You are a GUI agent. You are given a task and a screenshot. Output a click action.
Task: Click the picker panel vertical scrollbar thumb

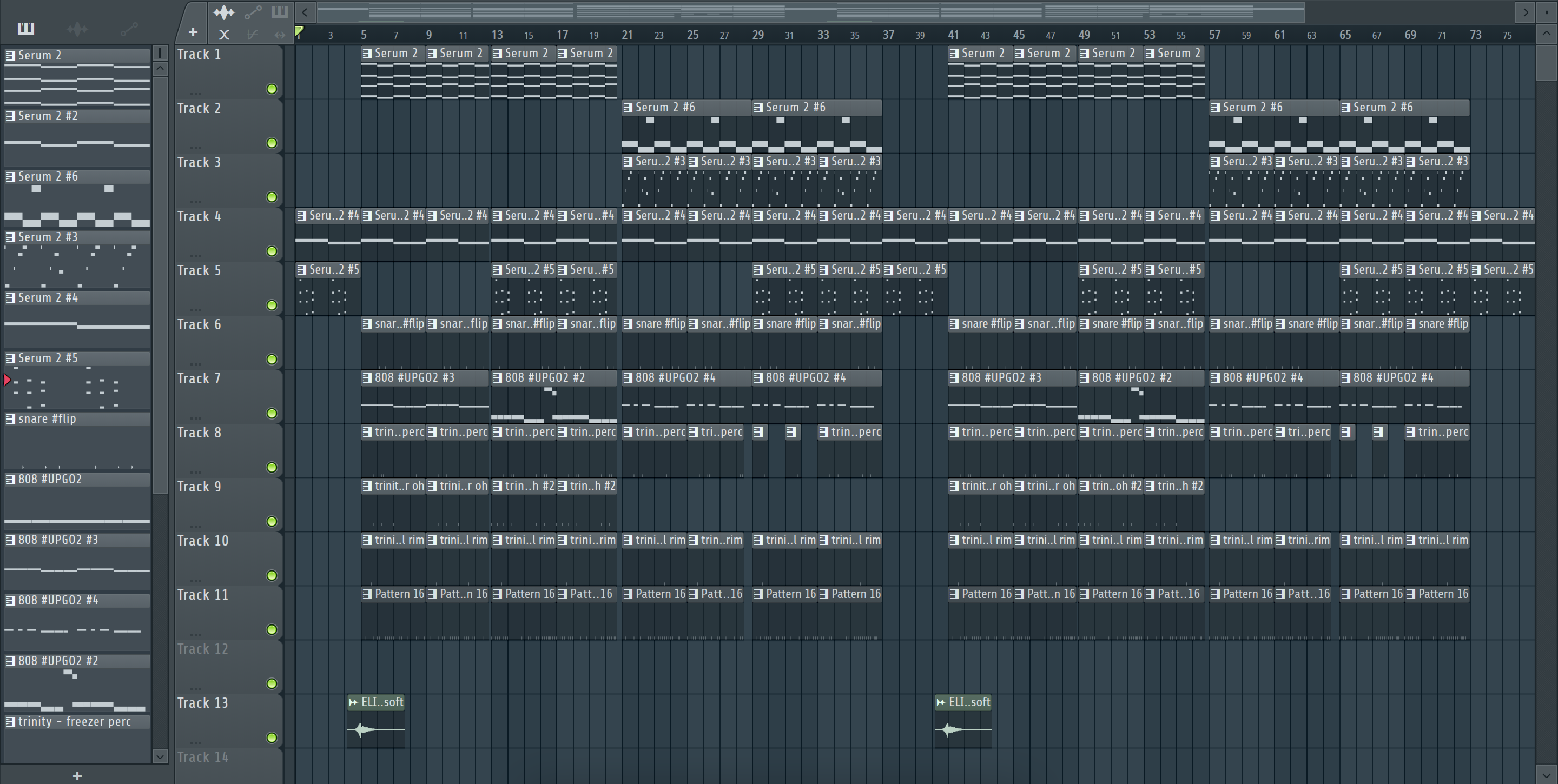[160, 285]
